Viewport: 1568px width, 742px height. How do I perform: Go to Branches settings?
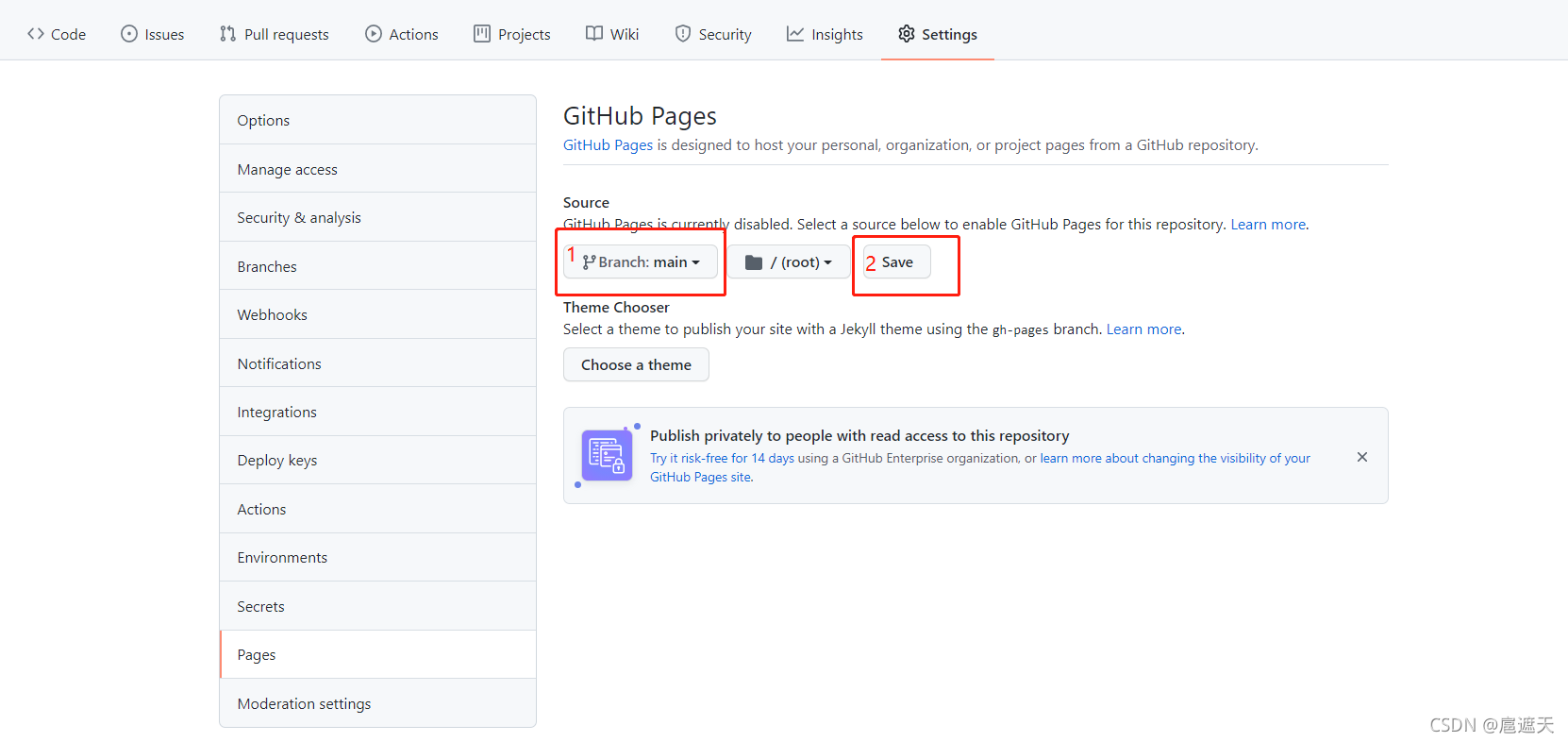tap(377, 266)
